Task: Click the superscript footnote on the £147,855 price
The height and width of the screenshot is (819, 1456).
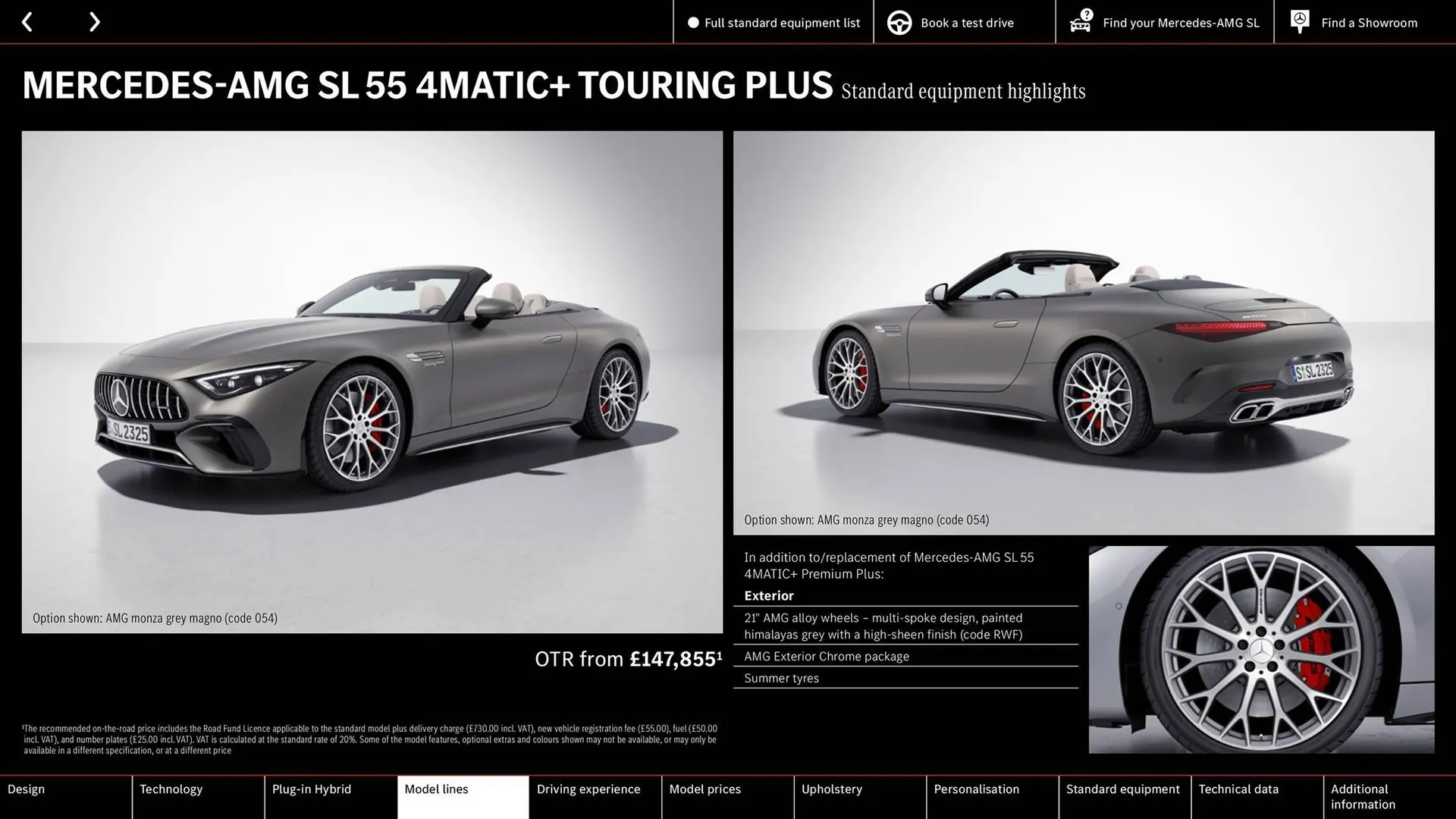Action: (717, 654)
